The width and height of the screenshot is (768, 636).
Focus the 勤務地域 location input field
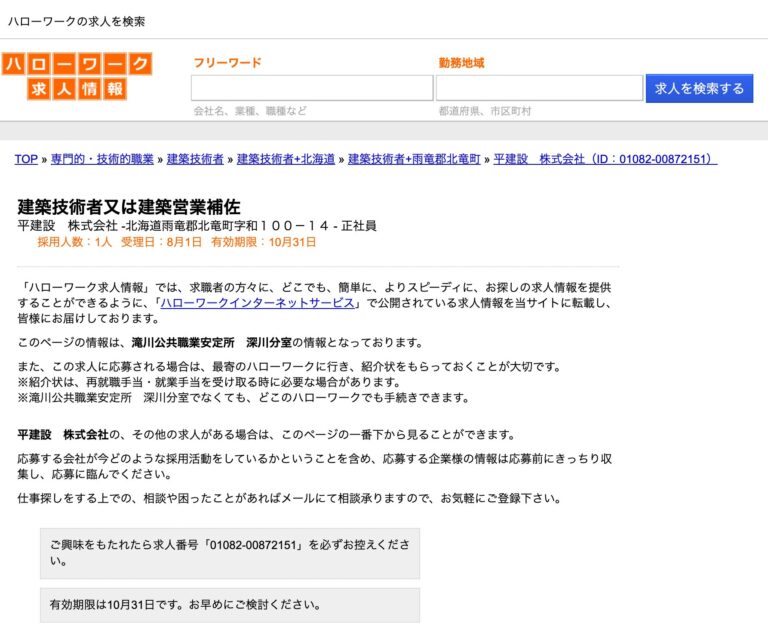point(539,88)
